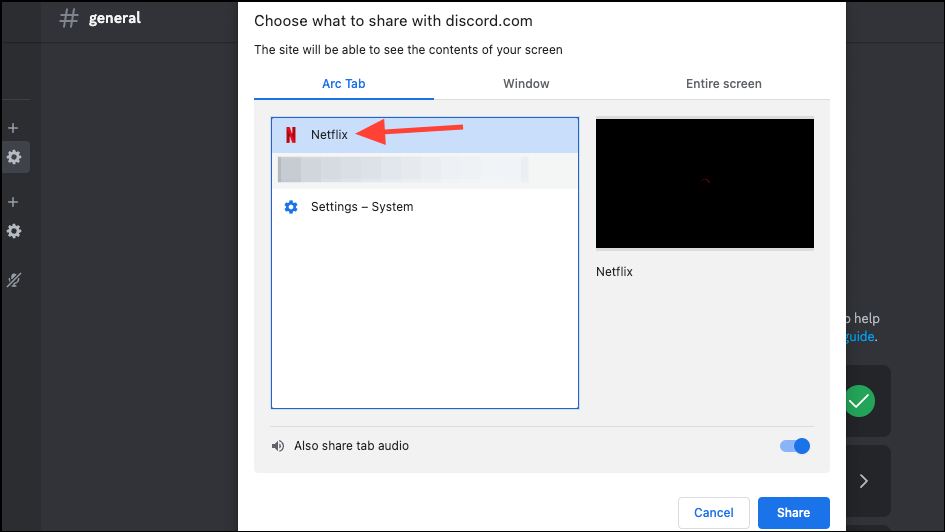Switch to the Window tab
The image size is (945, 532).
(526, 84)
